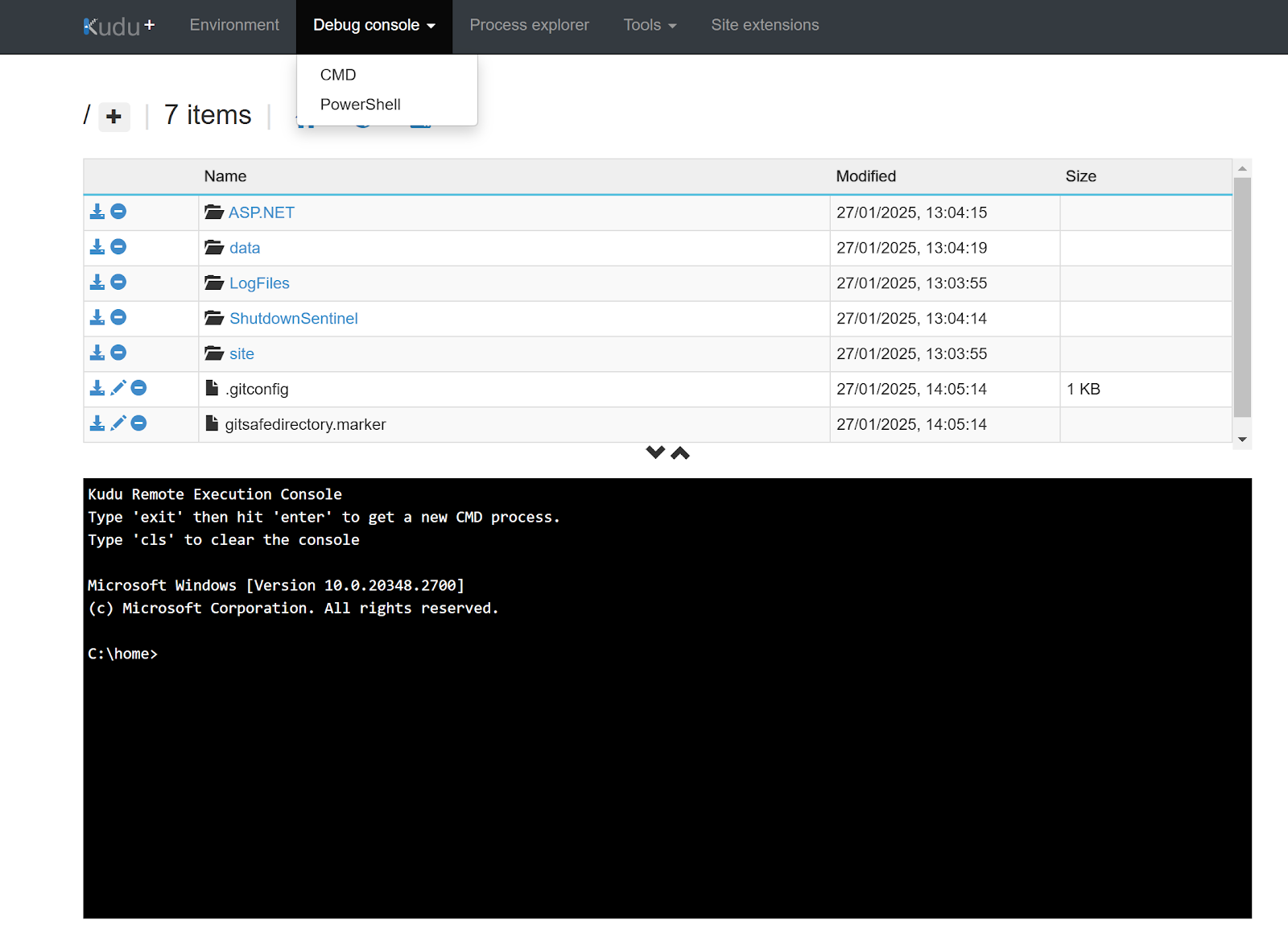Click the site row modified date

pos(912,353)
